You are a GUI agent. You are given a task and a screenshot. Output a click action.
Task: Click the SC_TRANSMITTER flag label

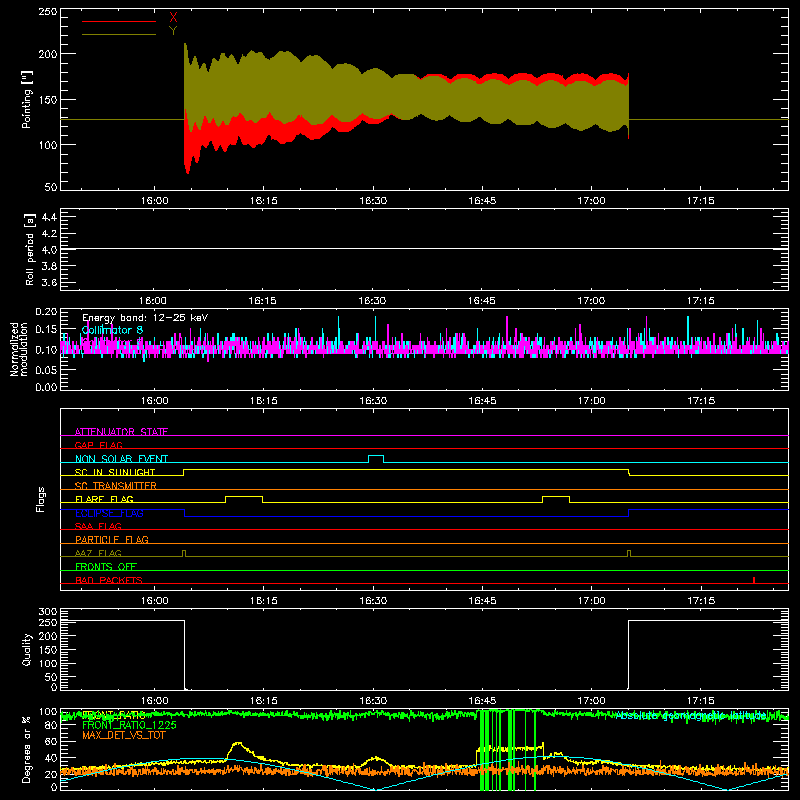click(x=116, y=485)
